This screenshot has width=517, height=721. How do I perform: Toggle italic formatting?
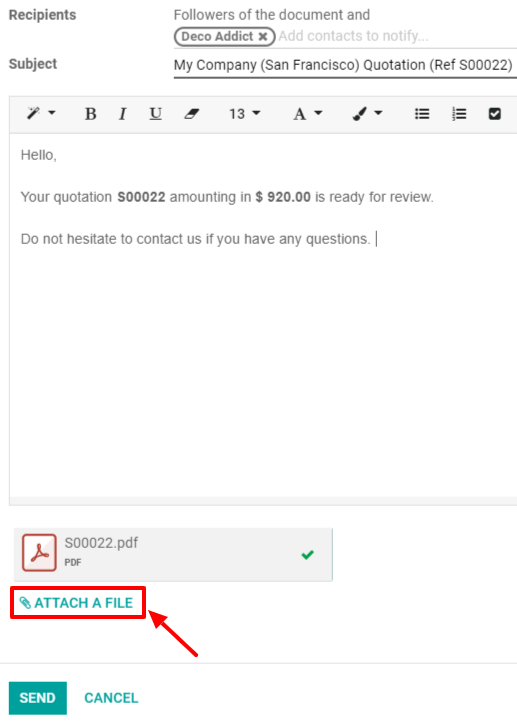pos(122,114)
